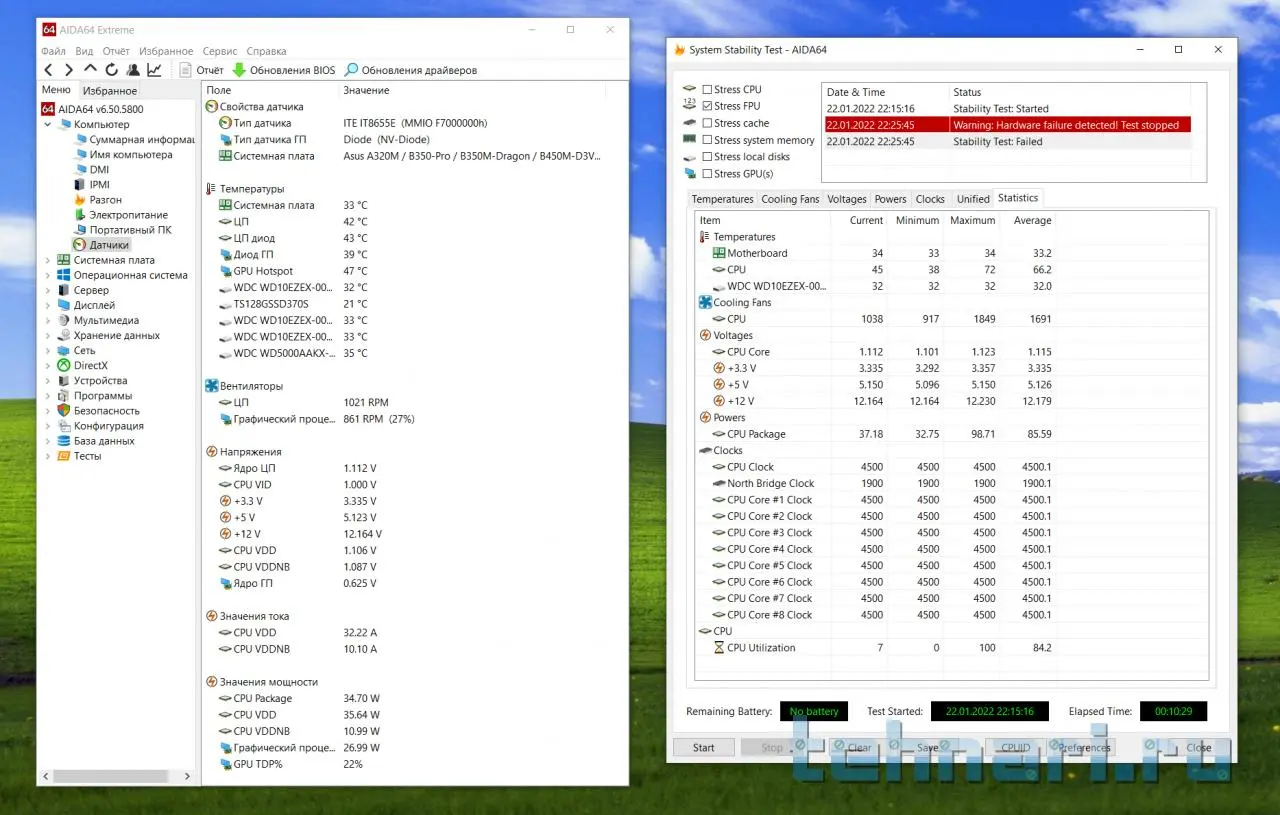Expand the Сеть tree node
This screenshot has width=1280, height=815.
click(48, 351)
